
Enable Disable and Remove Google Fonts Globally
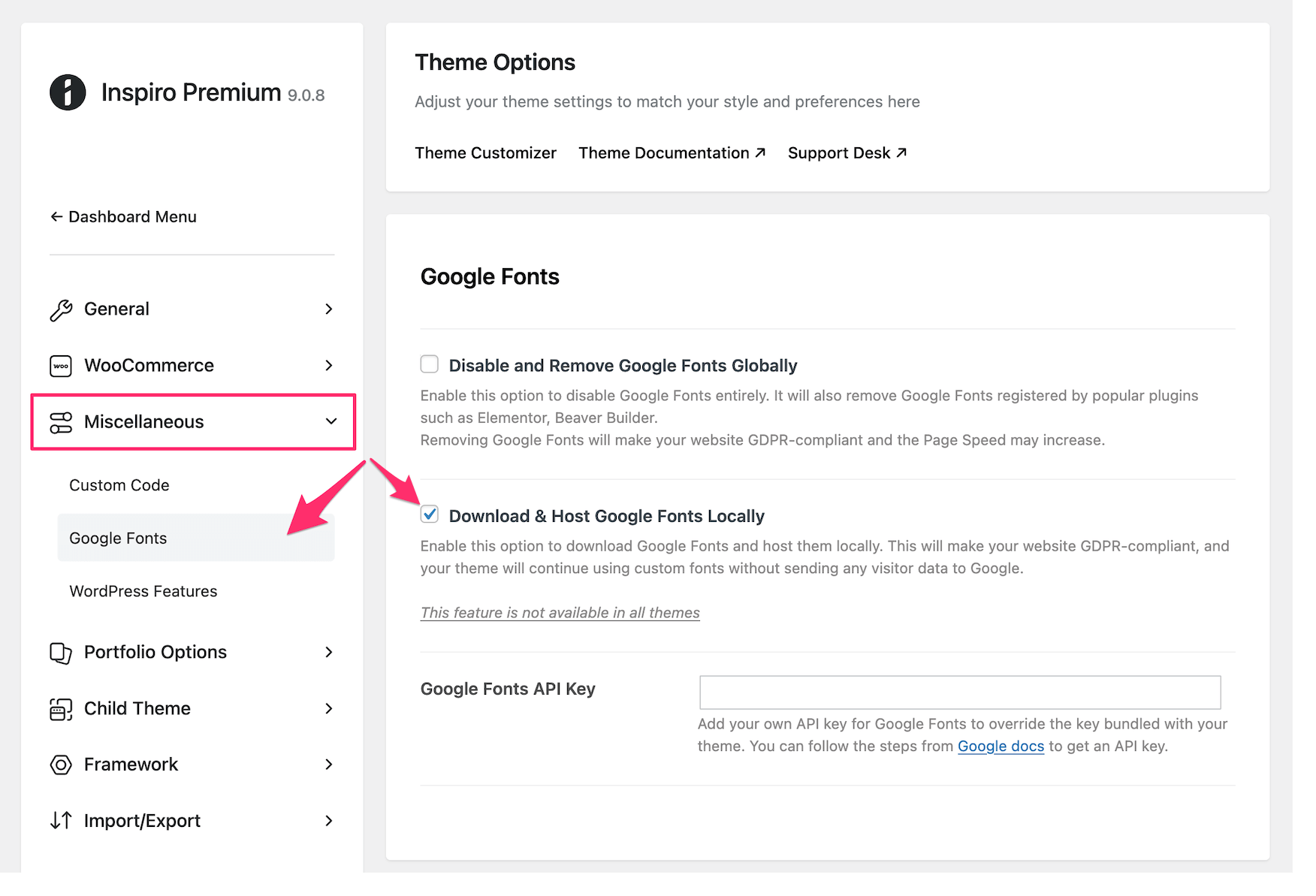430,364
